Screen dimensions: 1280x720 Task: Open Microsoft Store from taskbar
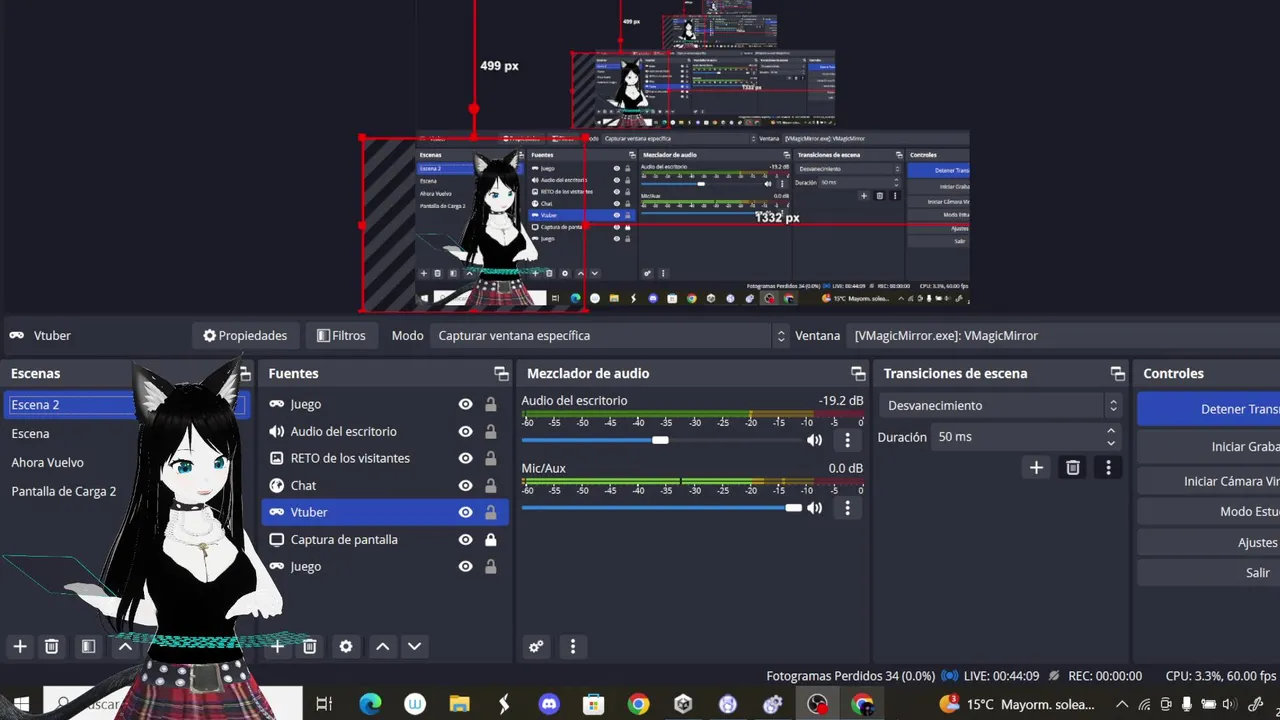[x=594, y=704]
